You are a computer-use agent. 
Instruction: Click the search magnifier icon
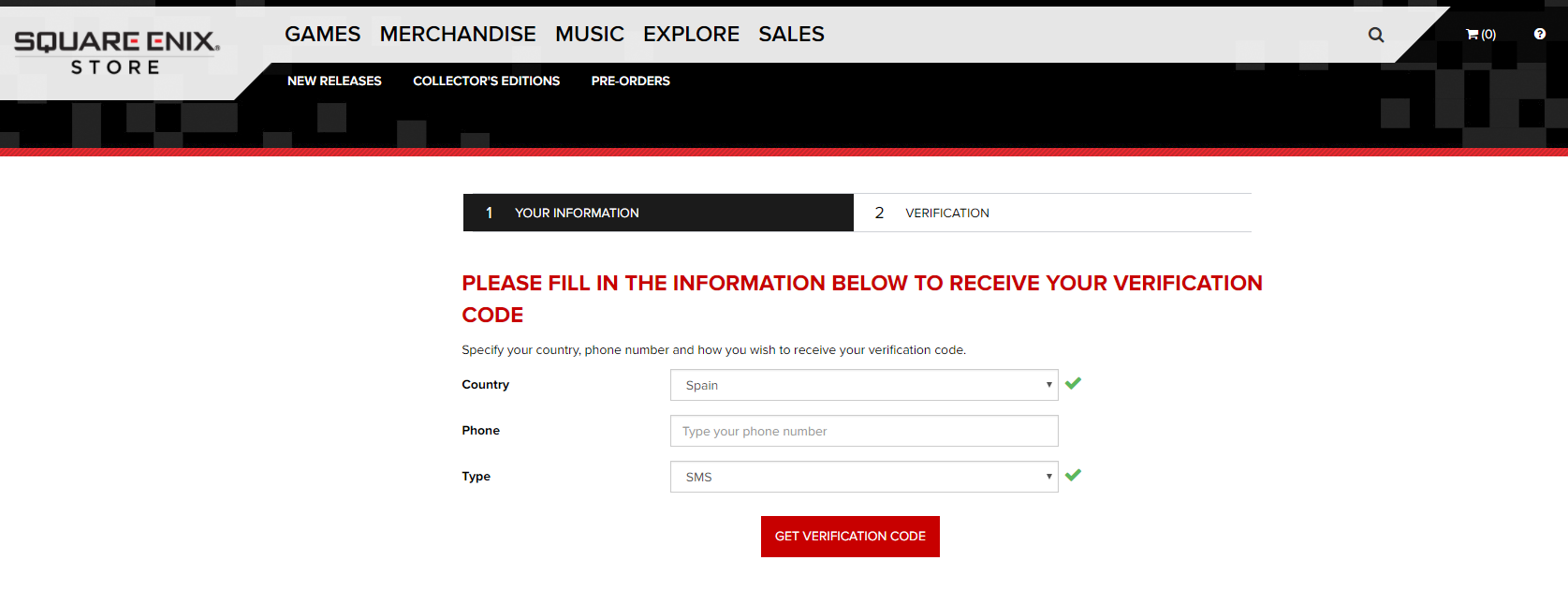[1375, 35]
